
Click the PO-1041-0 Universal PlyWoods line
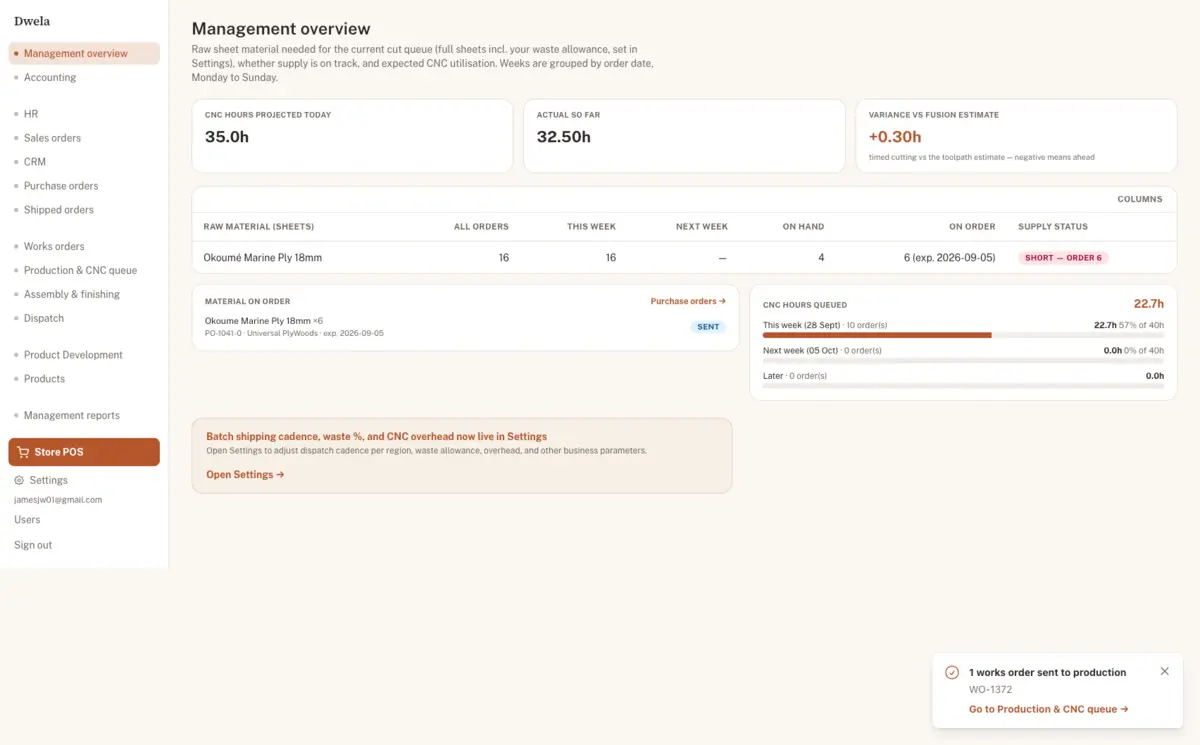click(294, 333)
